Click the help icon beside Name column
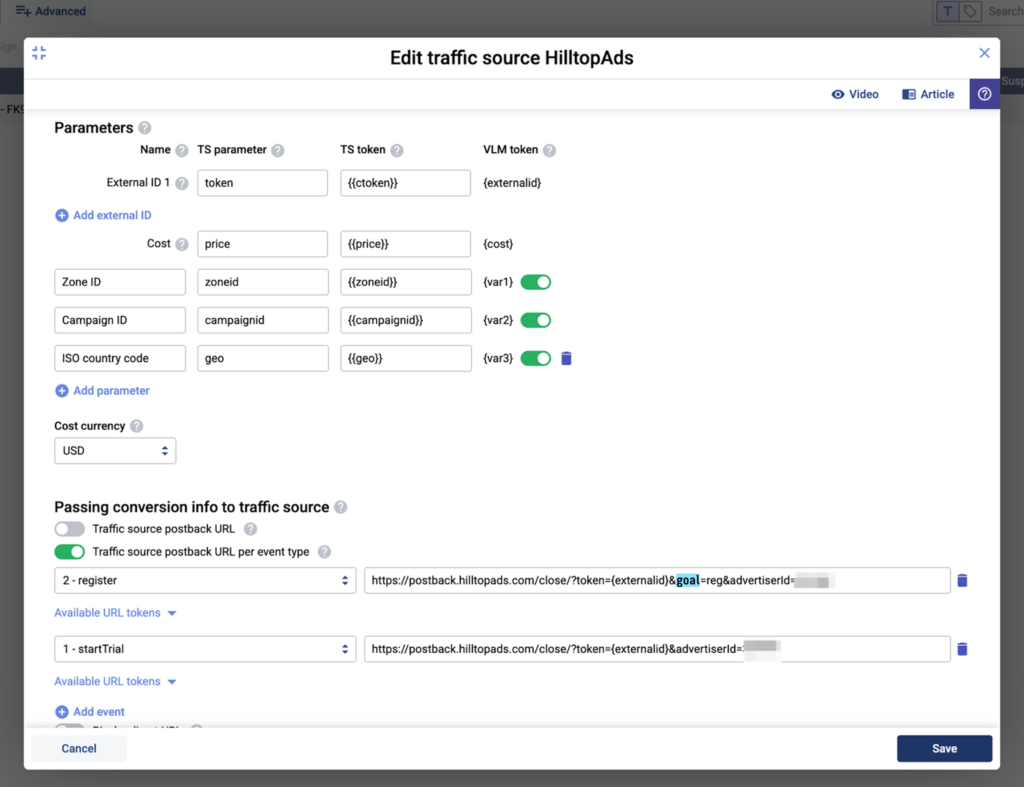 182,150
